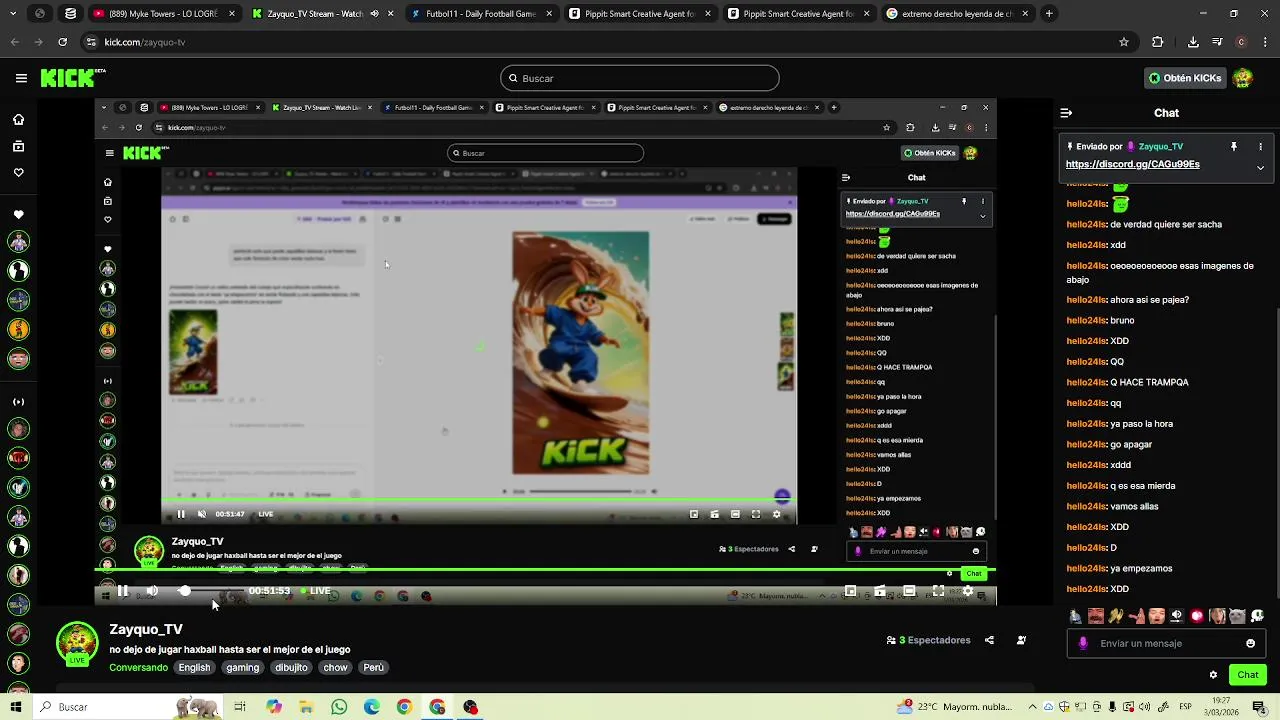Select the English tag

coord(194,667)
